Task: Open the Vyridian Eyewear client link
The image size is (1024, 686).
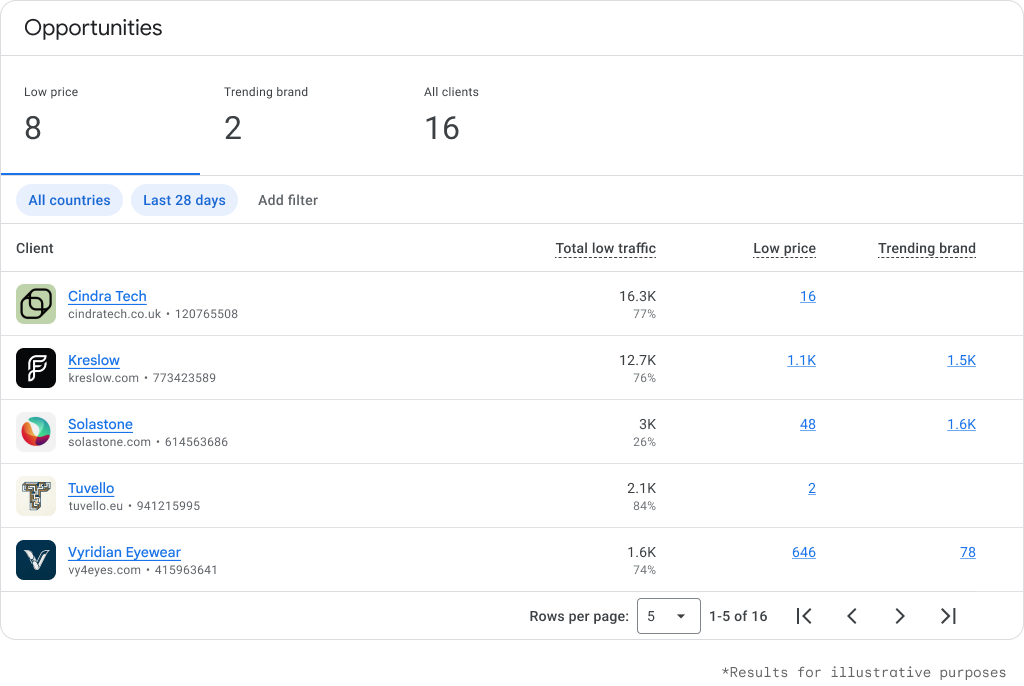Action: (124, 552)
